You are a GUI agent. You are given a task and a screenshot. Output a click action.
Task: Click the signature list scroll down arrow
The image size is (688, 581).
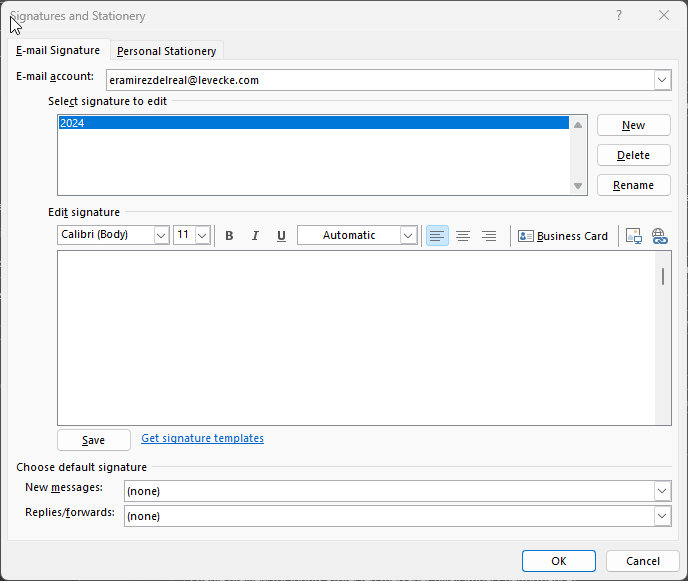pos(578,186)
